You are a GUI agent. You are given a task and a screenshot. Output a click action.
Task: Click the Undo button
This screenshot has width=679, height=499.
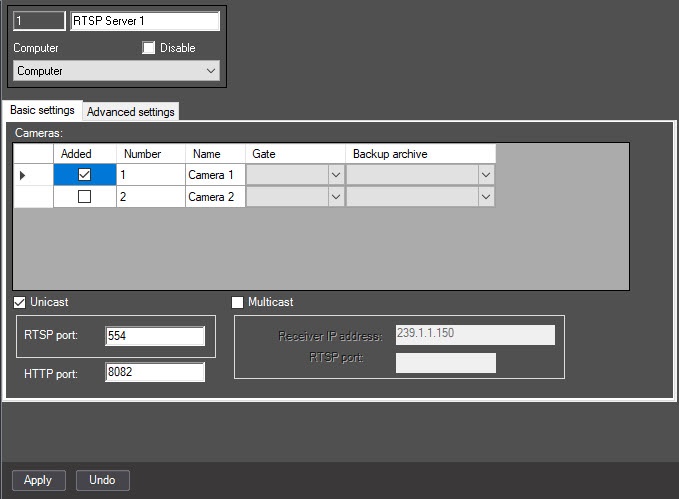[103, 480]
